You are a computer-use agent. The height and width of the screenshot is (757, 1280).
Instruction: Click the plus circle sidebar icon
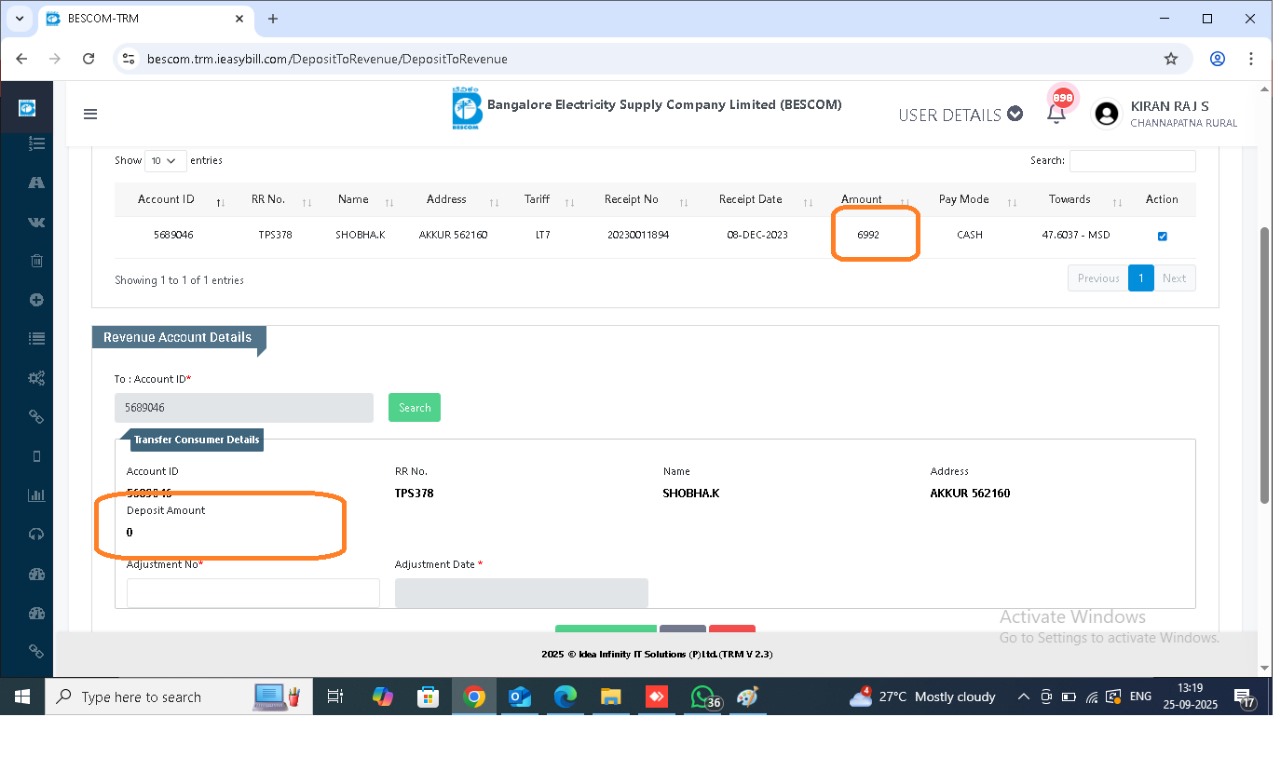tap(37, 300)
